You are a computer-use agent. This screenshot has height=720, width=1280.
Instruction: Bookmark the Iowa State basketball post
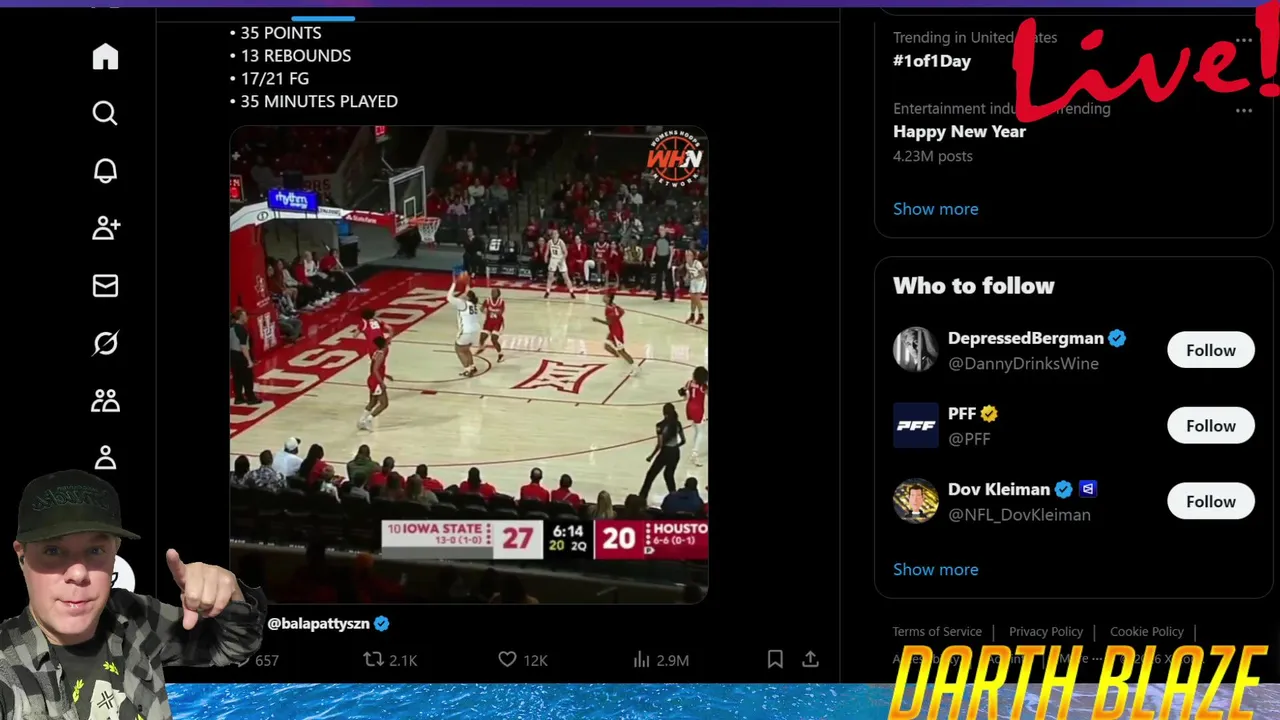click(x=775, y=659)
